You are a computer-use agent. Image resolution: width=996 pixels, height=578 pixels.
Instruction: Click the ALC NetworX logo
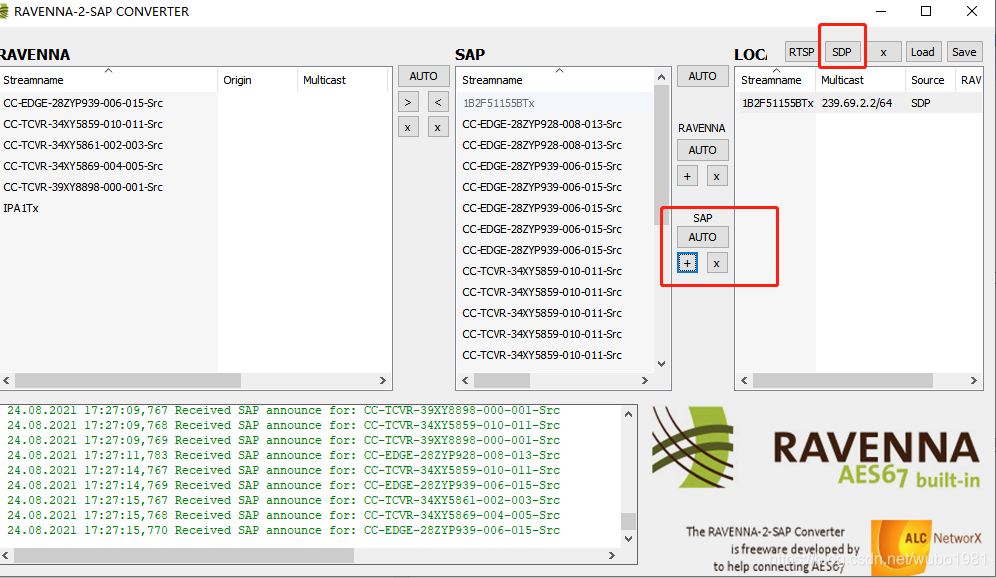pos(926,546)
